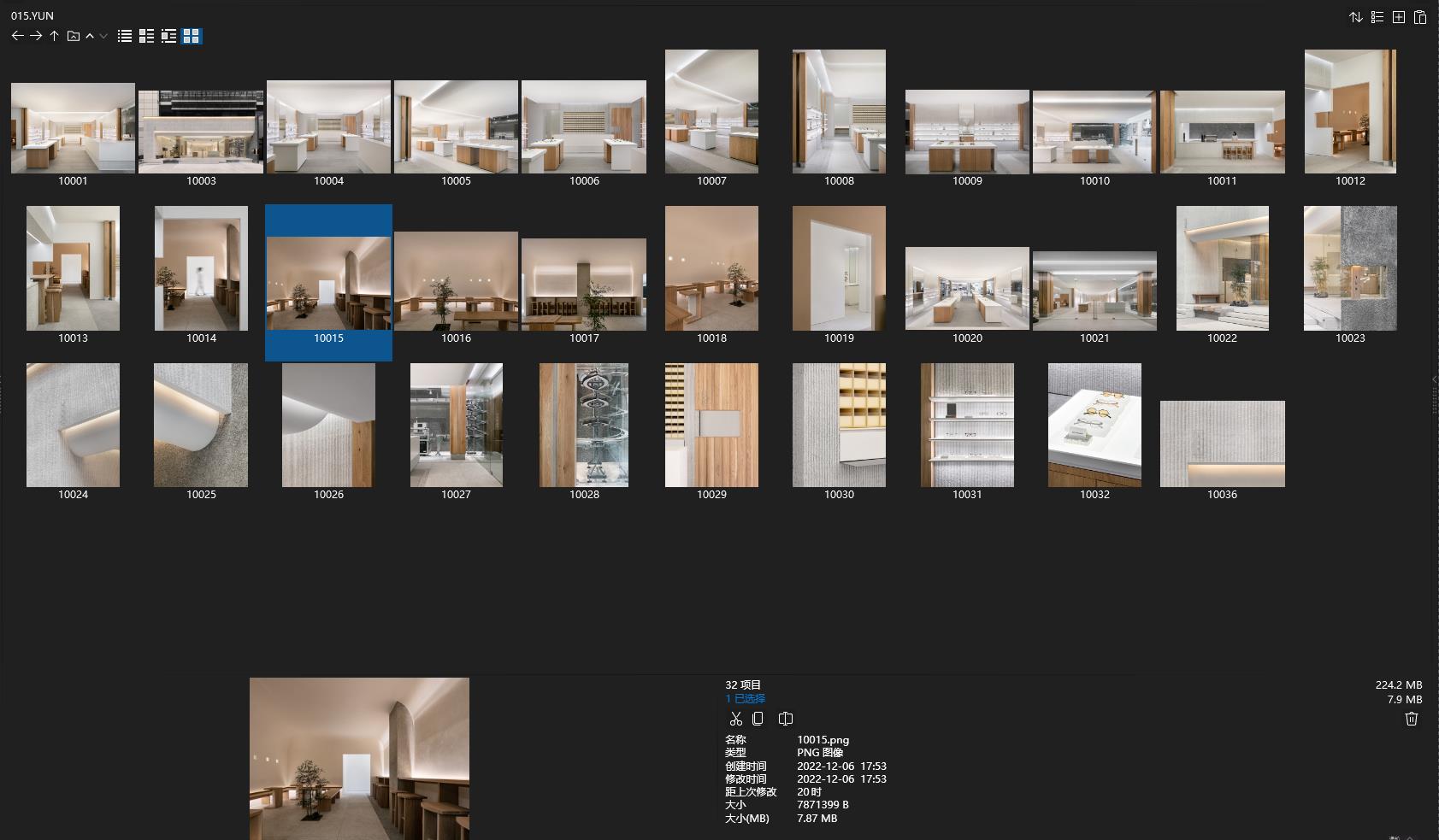
Task: Click the new item plus icon
Action: (1399, 17)
